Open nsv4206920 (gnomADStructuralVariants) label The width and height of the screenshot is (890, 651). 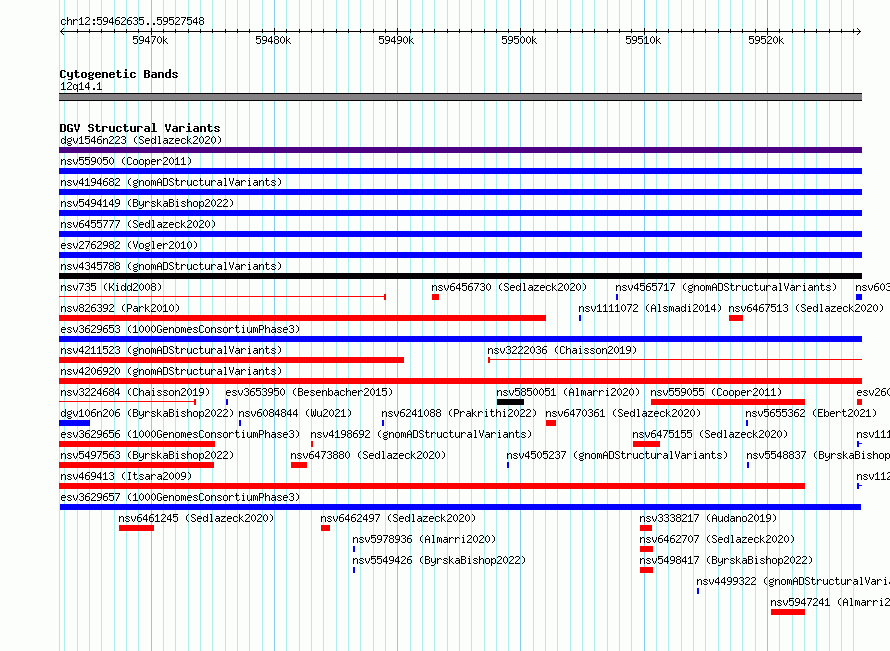click(x=171, y=371)
